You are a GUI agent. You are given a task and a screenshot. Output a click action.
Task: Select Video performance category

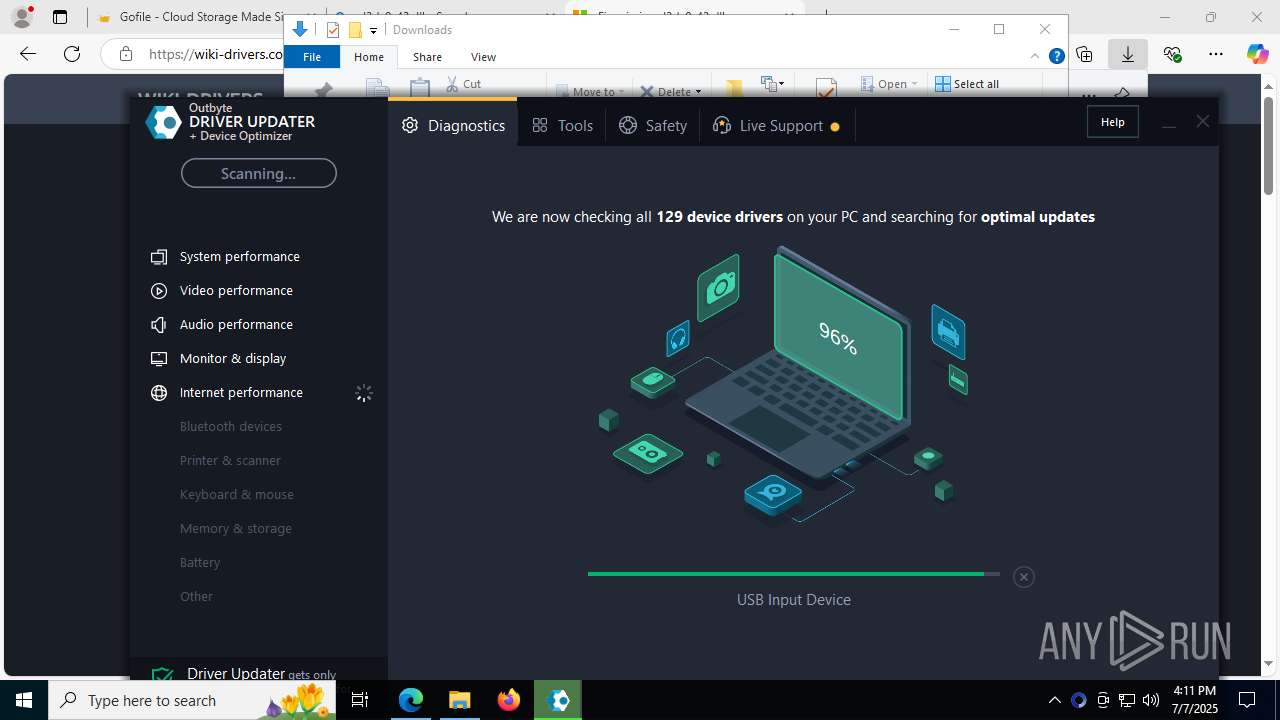tap(236, 290)
